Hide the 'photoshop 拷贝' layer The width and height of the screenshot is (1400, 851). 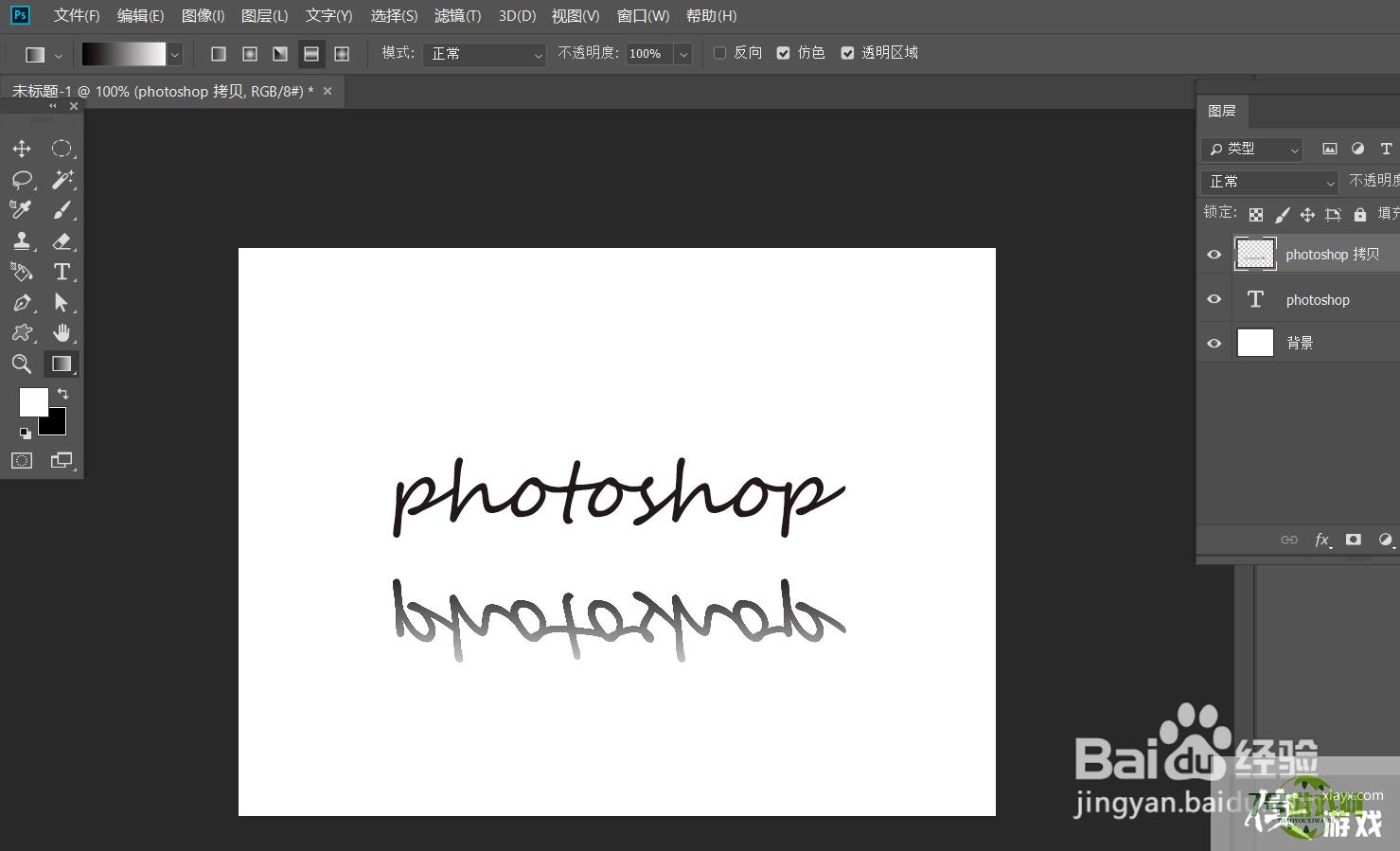(x=1214, y=254)
